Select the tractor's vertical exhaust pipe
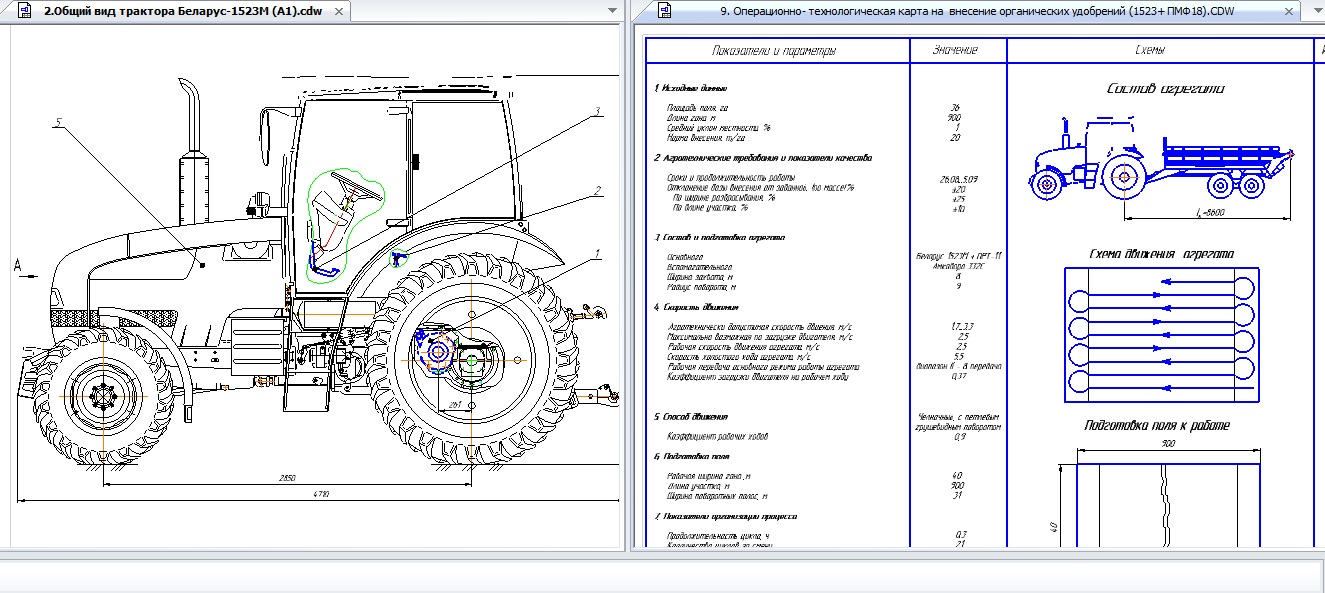Viewport: 1325px width, 593px height. pos(190,150)
